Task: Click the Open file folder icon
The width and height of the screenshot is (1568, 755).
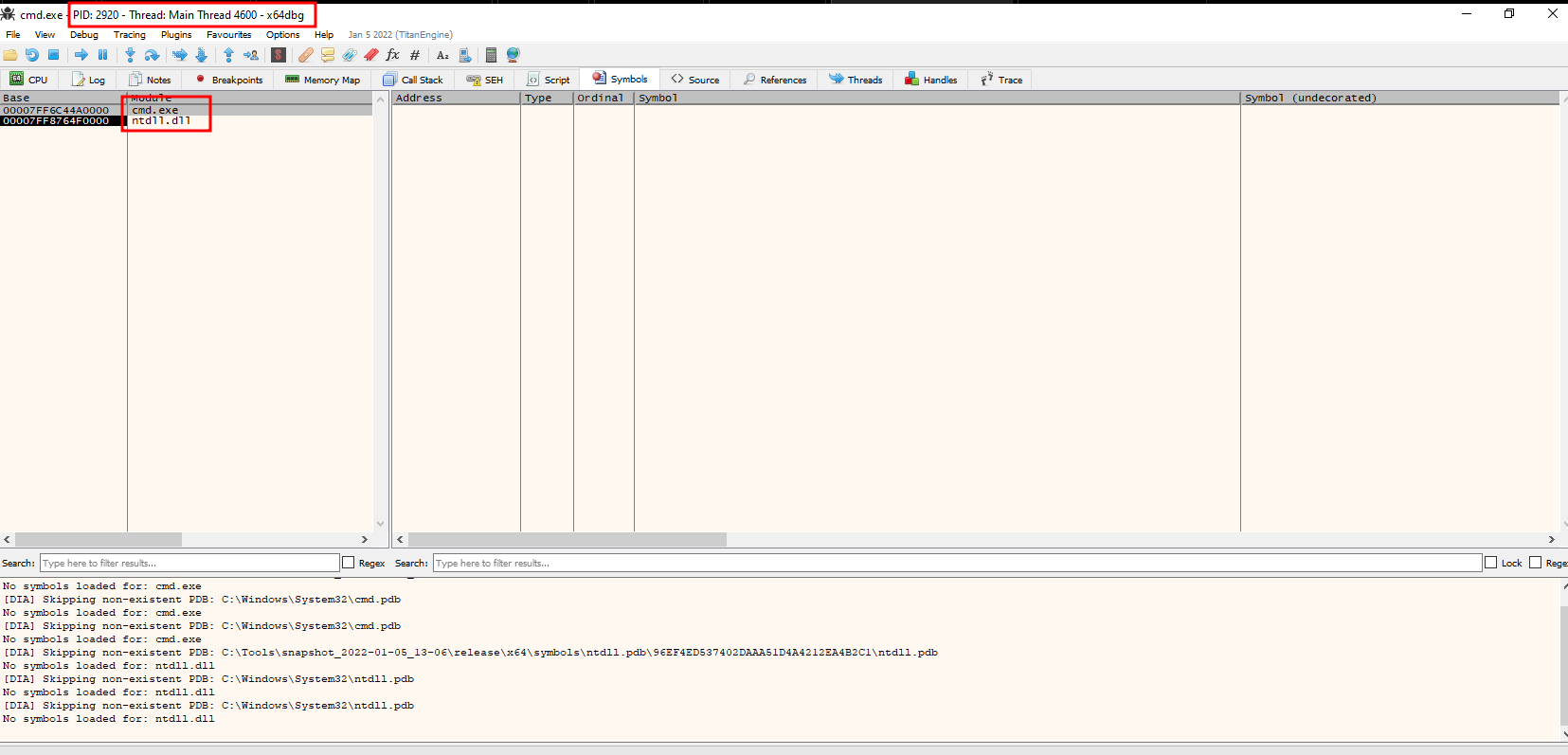Action: point(10,55)
